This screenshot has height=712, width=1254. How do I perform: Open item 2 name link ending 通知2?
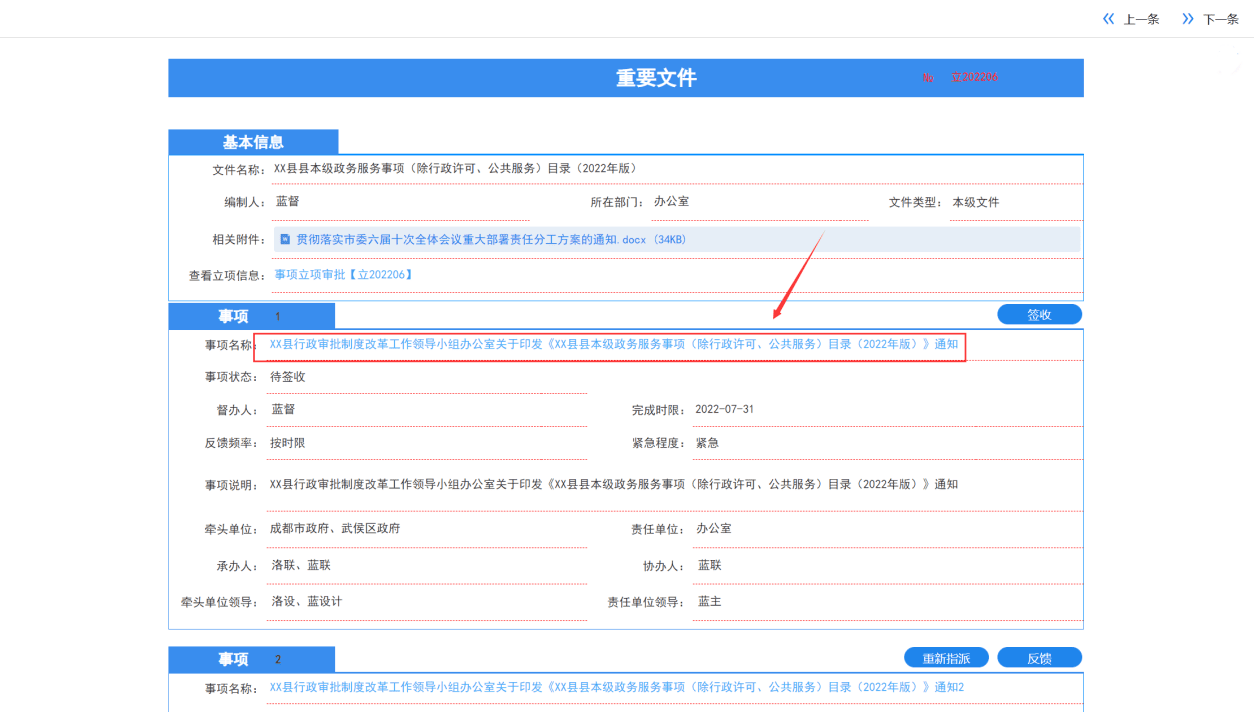pos(617,688)
